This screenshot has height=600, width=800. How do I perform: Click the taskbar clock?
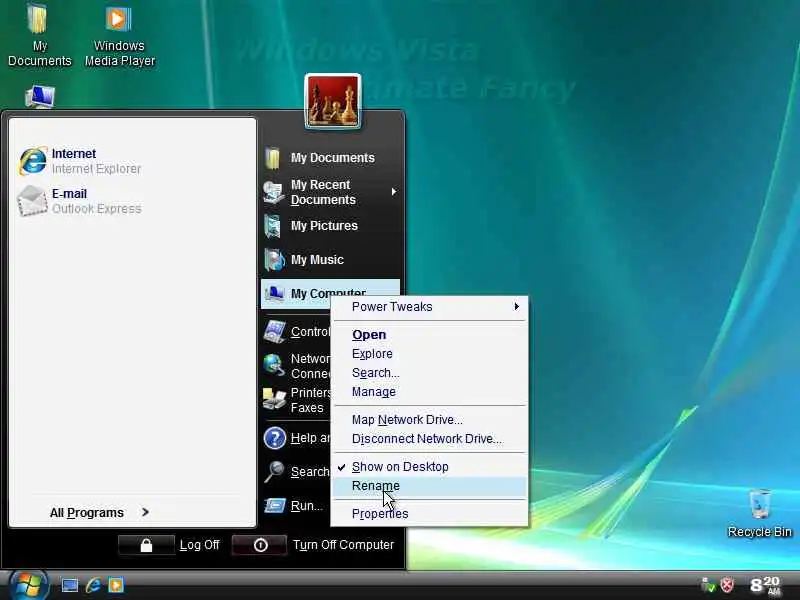click(765, 585)
